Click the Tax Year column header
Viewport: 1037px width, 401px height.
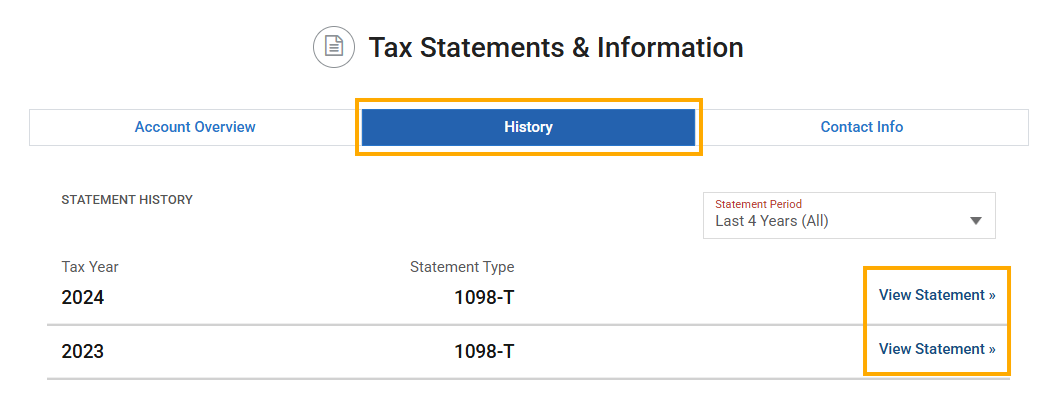(90, 267)
